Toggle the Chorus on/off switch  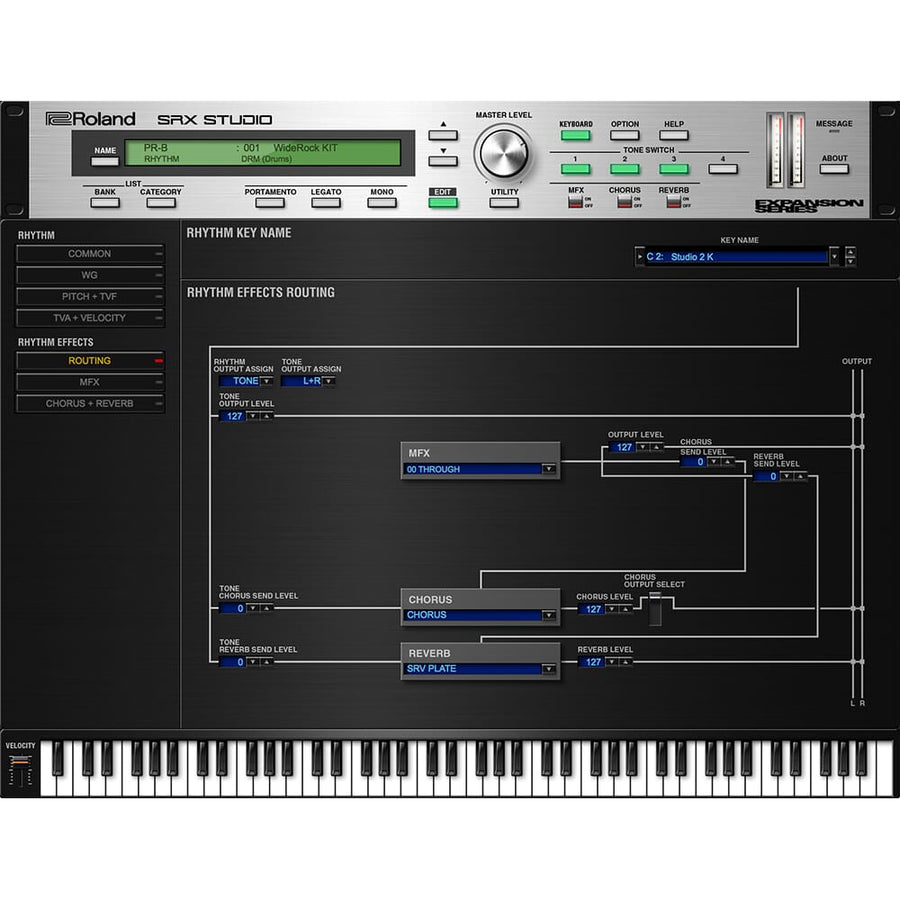pos(624,201)
